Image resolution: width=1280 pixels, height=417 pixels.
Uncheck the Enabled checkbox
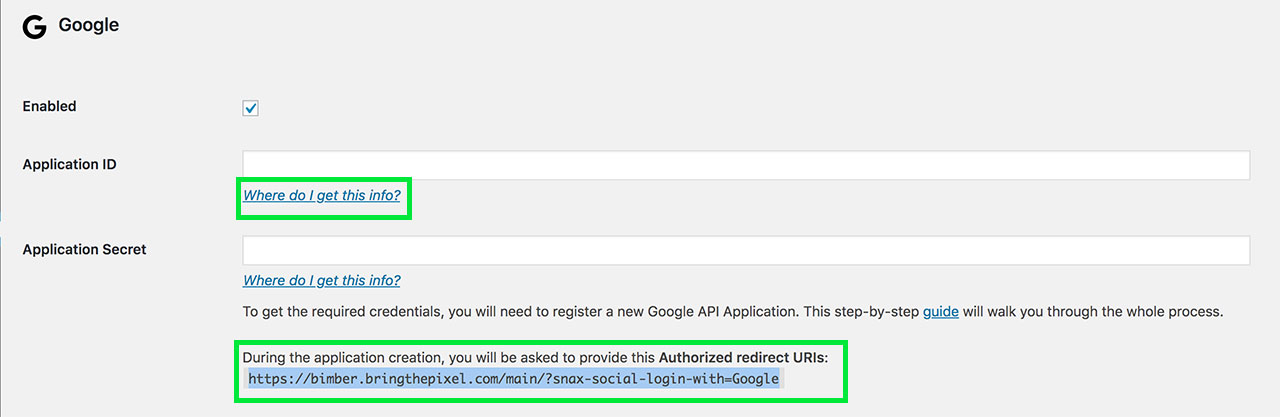tap(251, 108)
